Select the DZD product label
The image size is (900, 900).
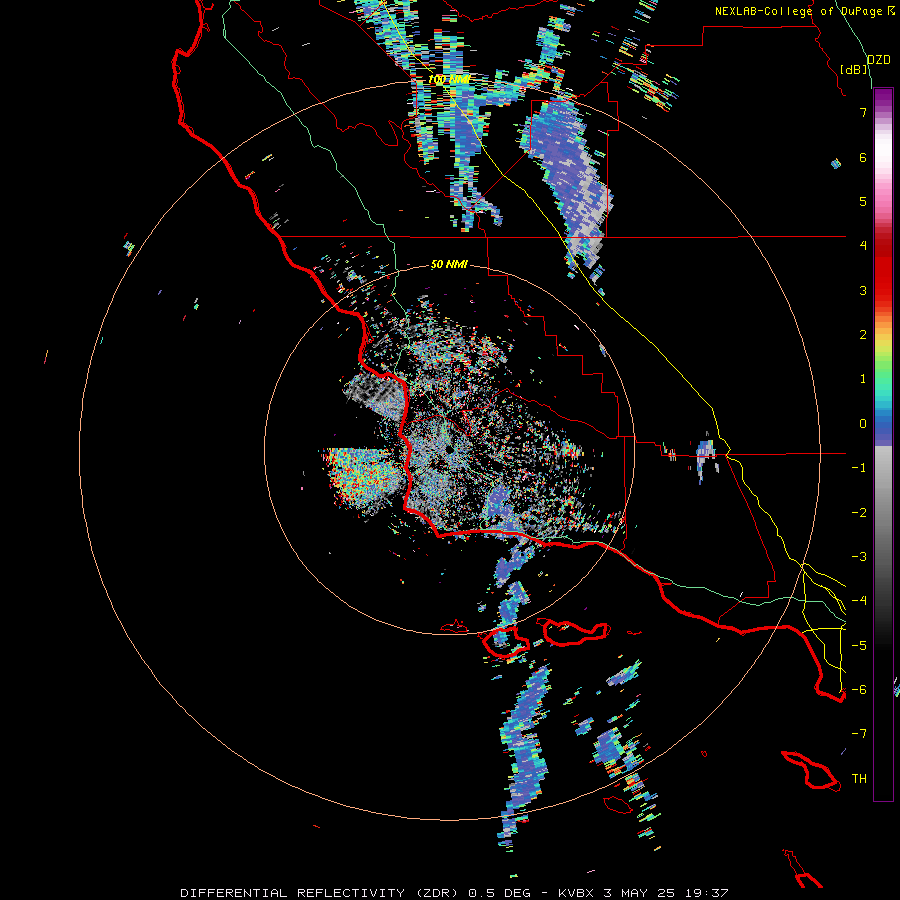pyautogui.click(x=879, y=60)
